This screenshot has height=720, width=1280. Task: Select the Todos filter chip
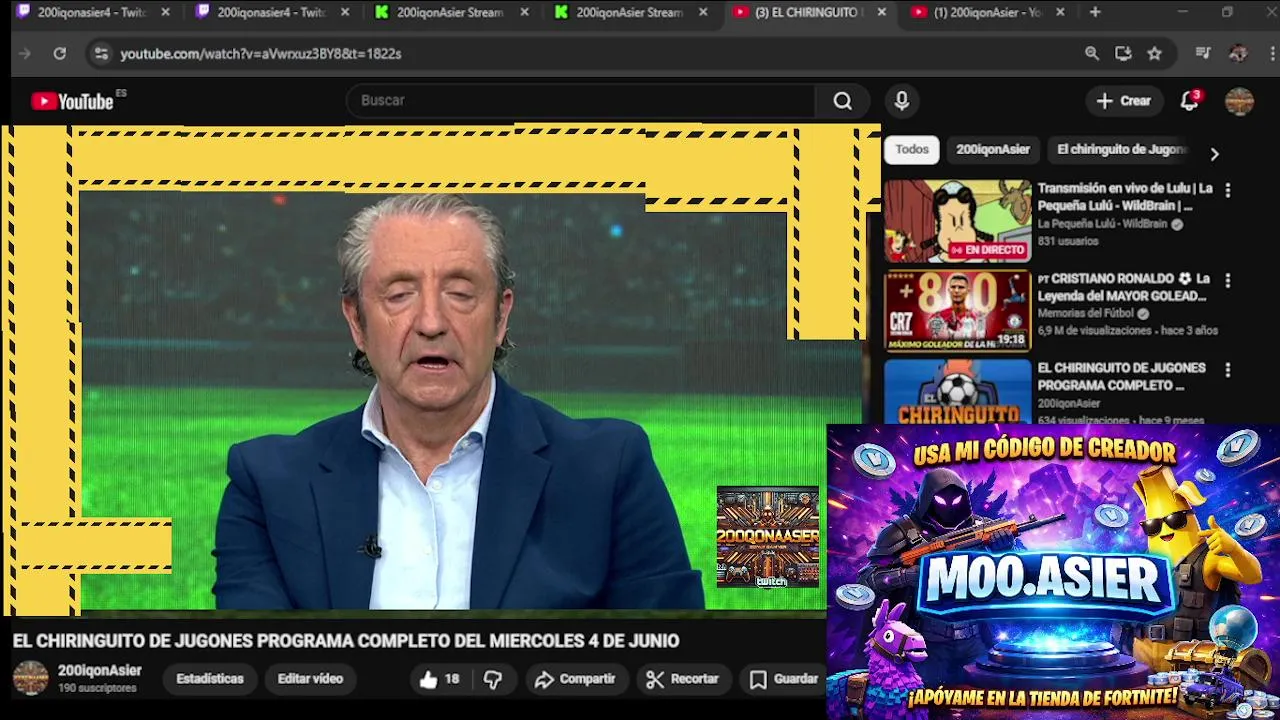click(x=911, y=149)
